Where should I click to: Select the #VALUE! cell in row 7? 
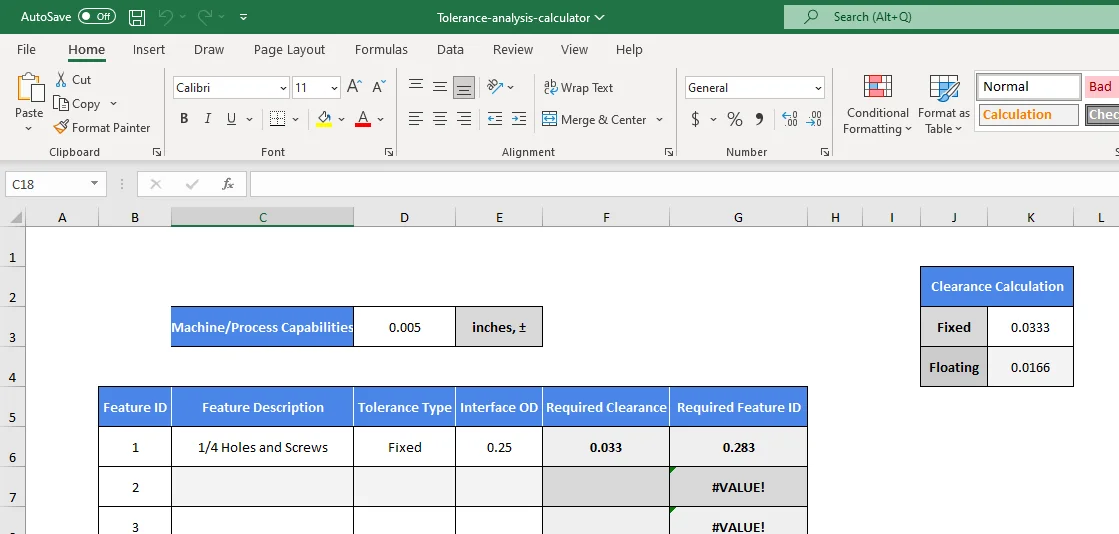point(738,487)
